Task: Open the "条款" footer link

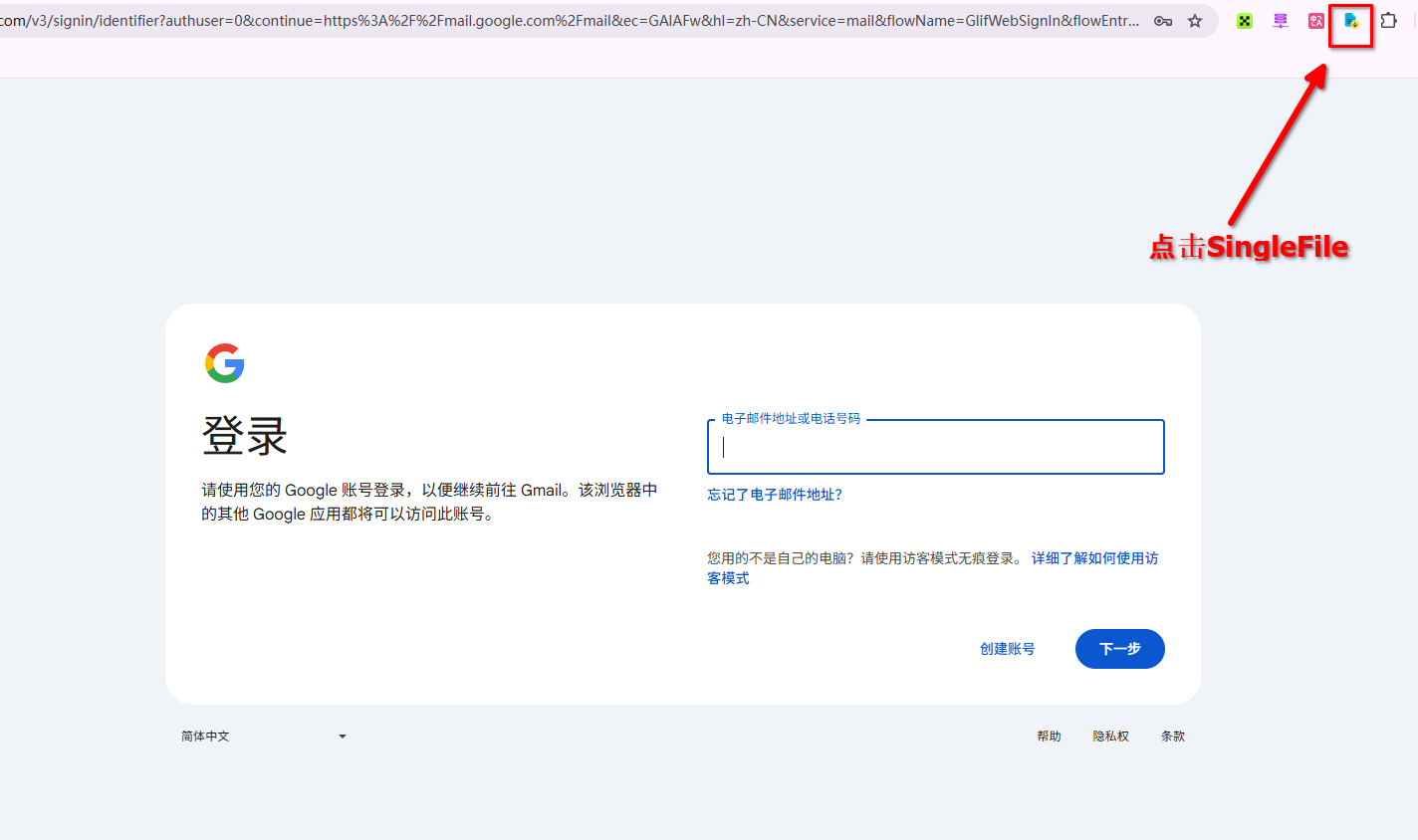Action: point(1173,736)
